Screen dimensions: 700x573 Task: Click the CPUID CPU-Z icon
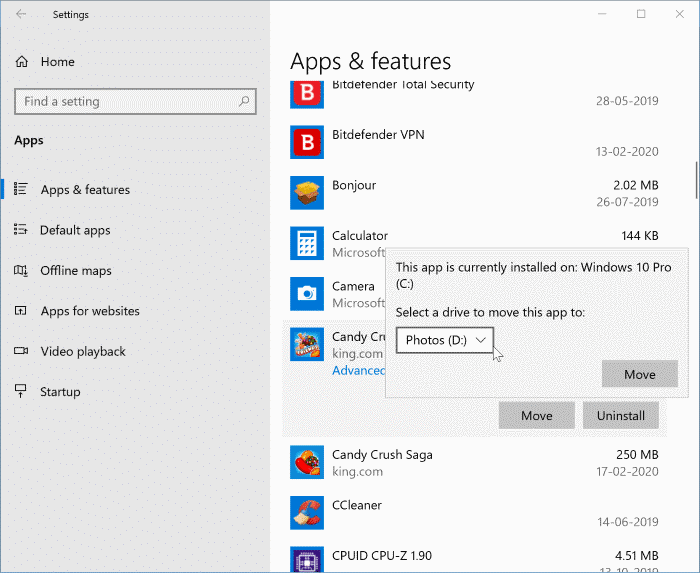(307, 559)
